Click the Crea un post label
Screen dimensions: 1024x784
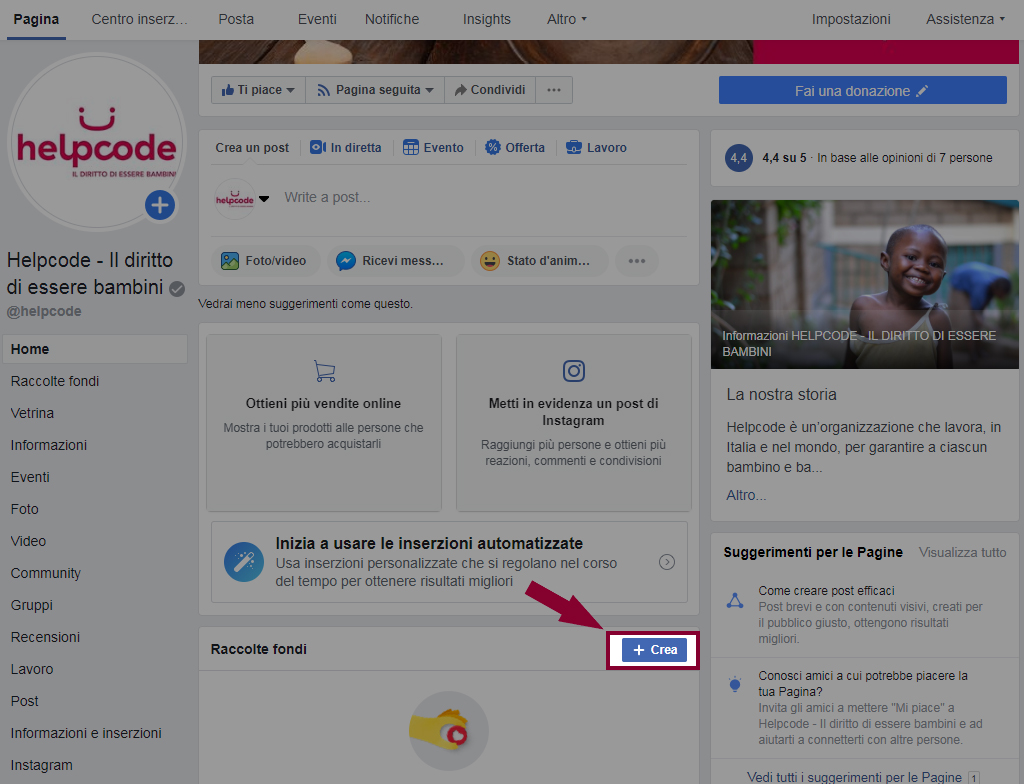(252, 148)
